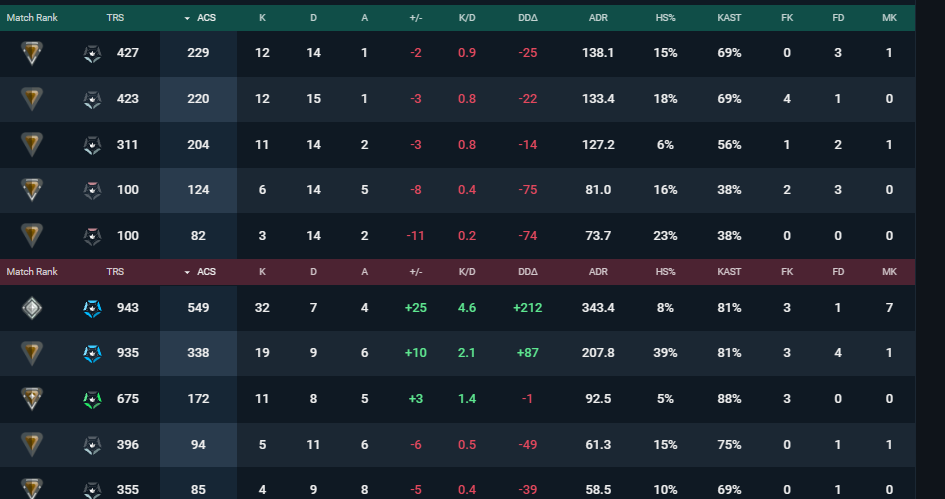Click the Match Rank header in the red table
The image size is (945, 499).
32,272
